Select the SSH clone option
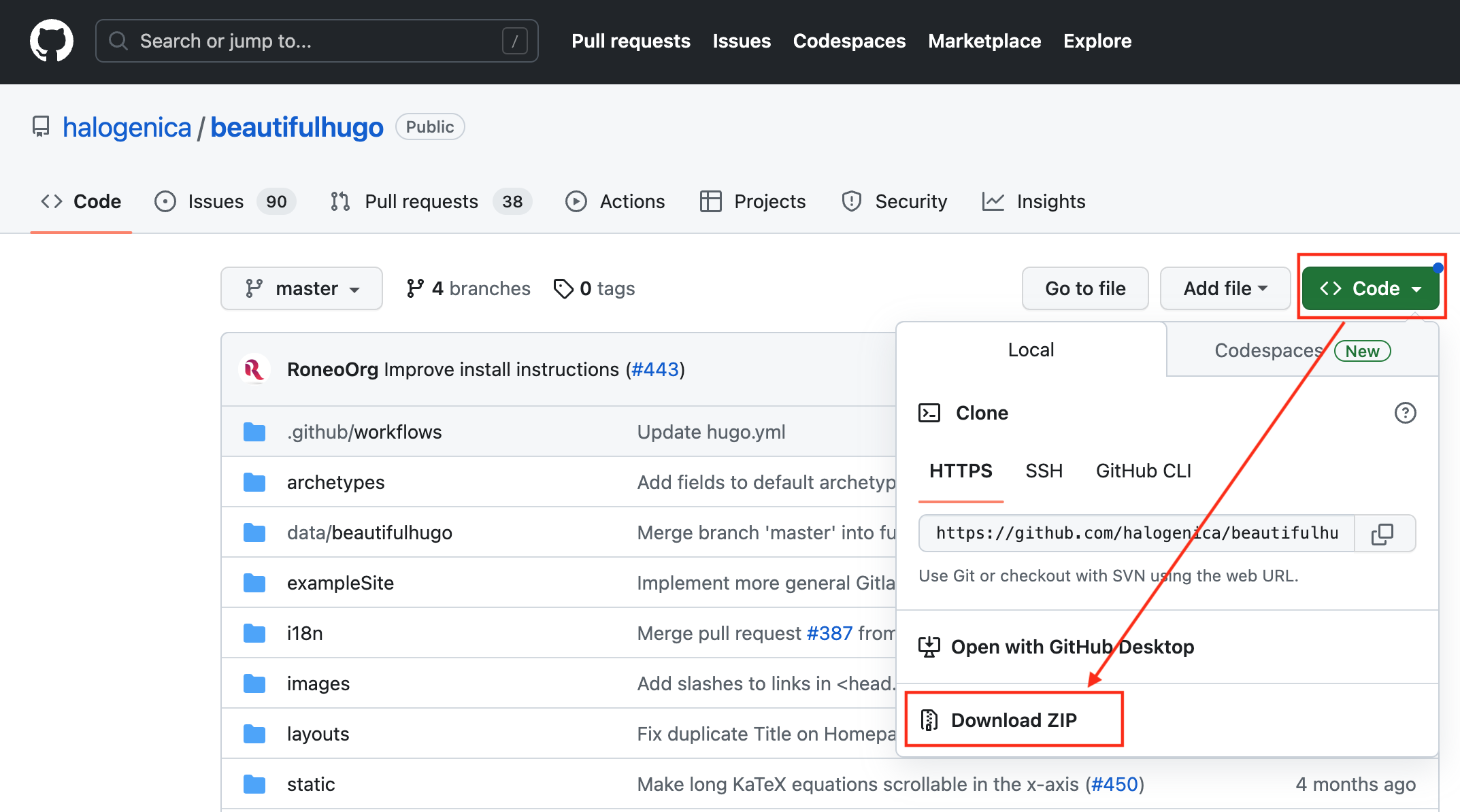This screenshot has width=1460, height=812. [1044, 471]
